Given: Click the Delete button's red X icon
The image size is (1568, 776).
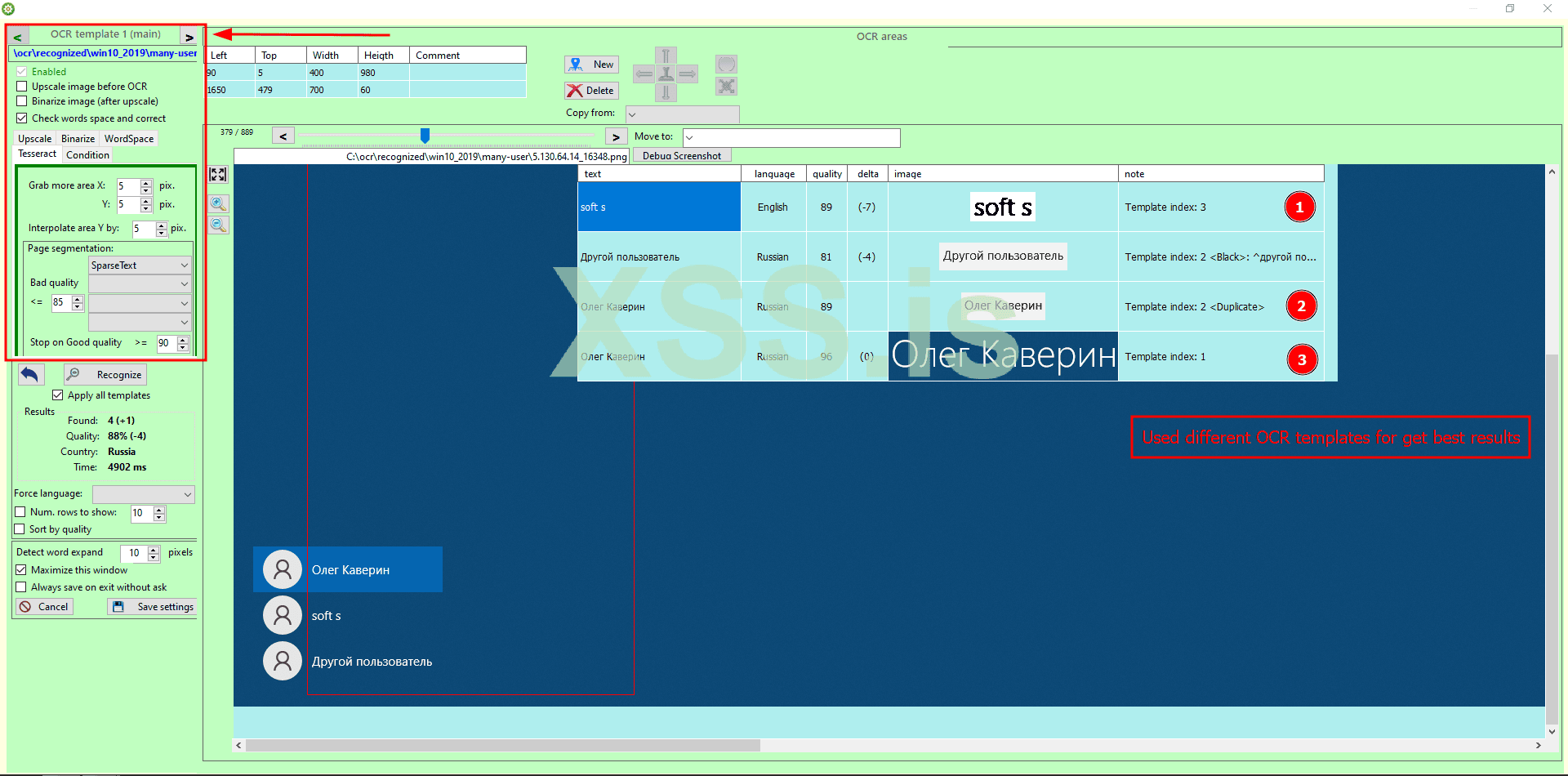Looking at the screenshot, I should [575, 90].
